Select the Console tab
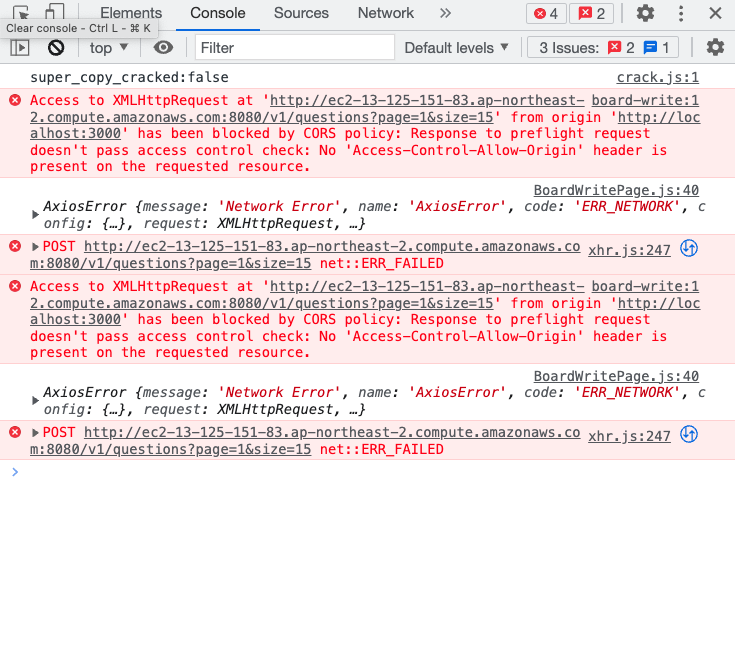Image resolution: width=735 pixels, height=656 pixels. click(x=218, y=13)
